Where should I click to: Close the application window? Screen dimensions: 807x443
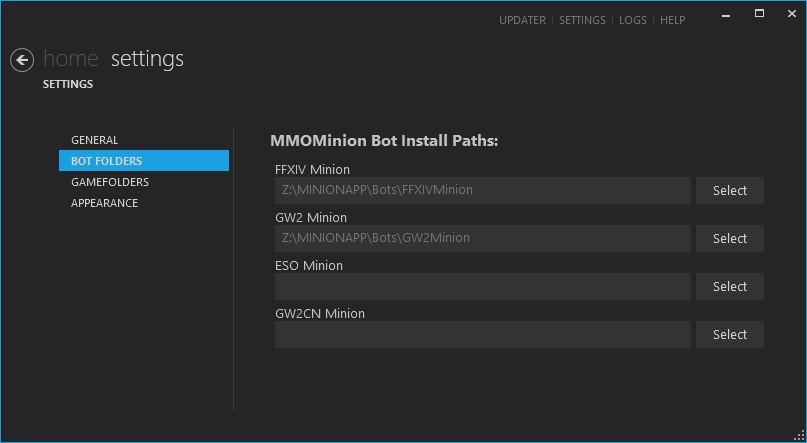click(x=792, y=14)
